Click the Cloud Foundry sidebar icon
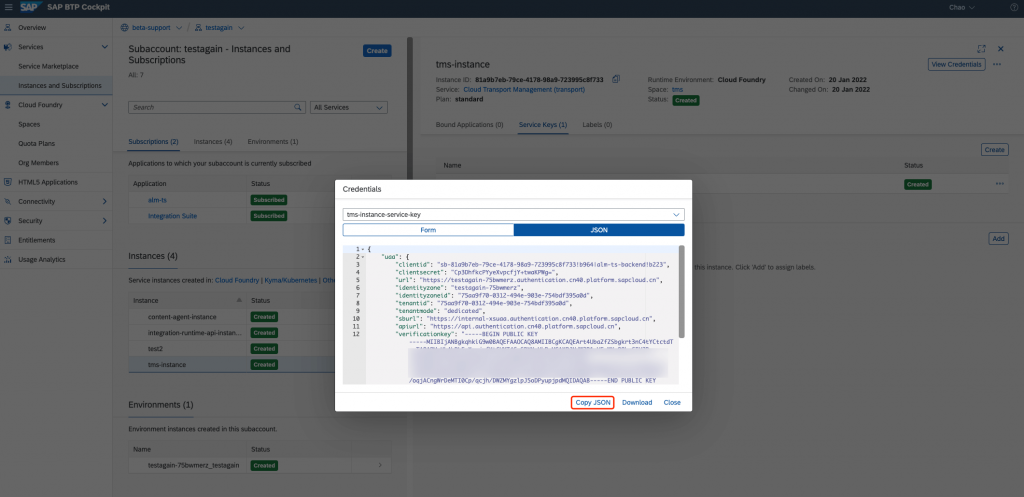Screen dimensions: 1024x497 (x=8, y=104)
